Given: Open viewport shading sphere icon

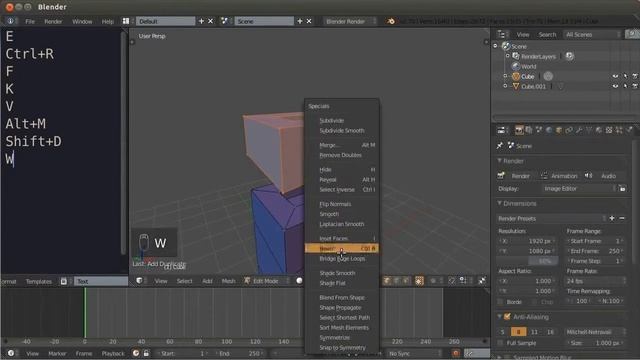Looking at the screenshot, I should click(300, 281).
